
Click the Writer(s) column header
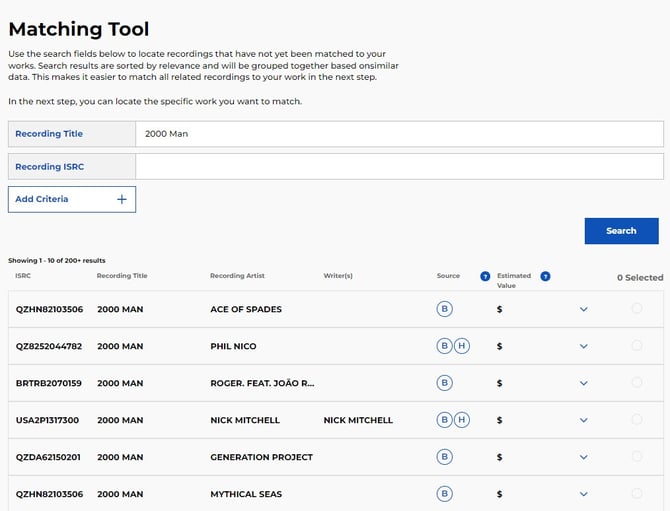click(338, 276)
